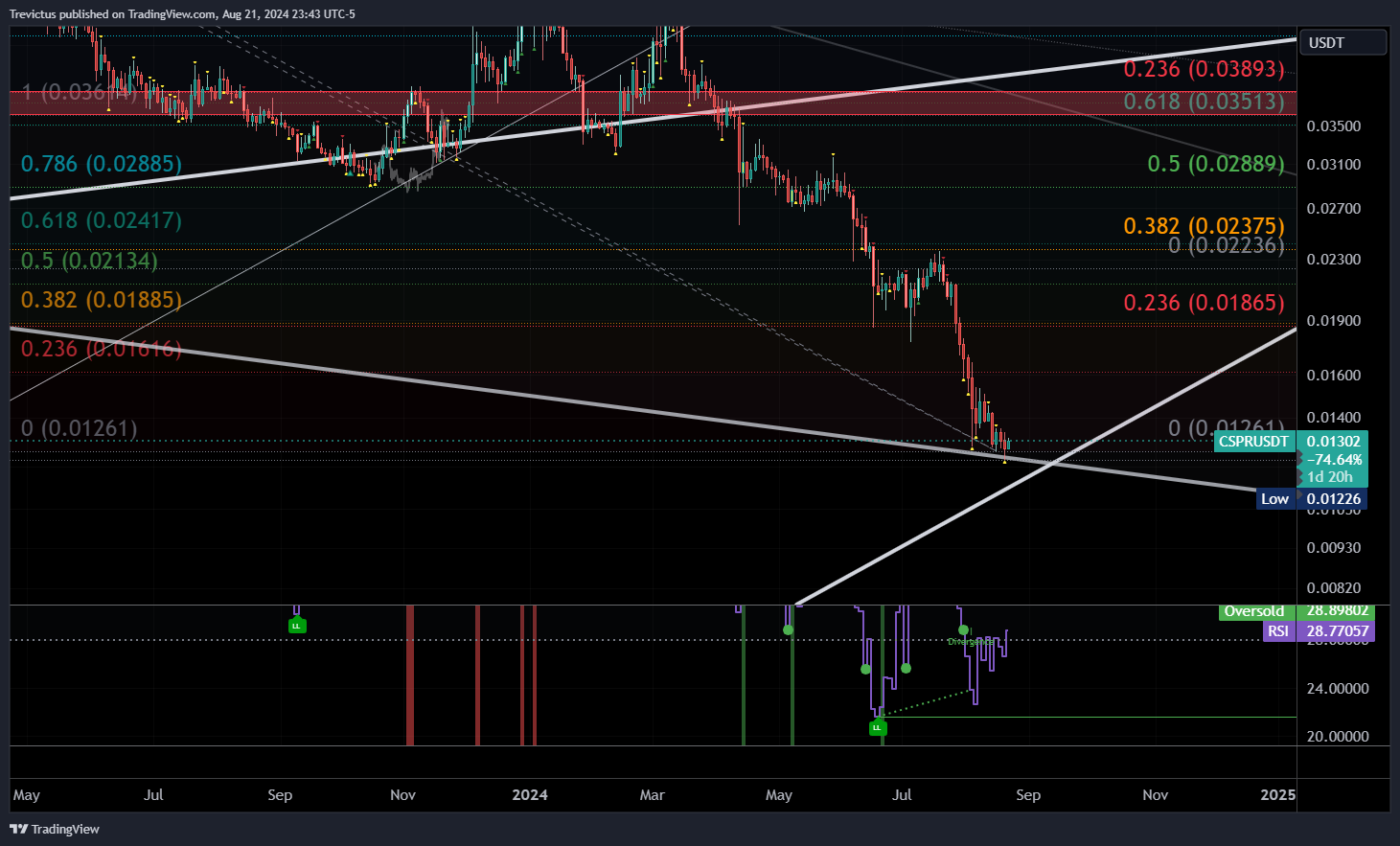Click 0.02300 on the price axis
This screenshot has width=1400, height=846.
1334,260
